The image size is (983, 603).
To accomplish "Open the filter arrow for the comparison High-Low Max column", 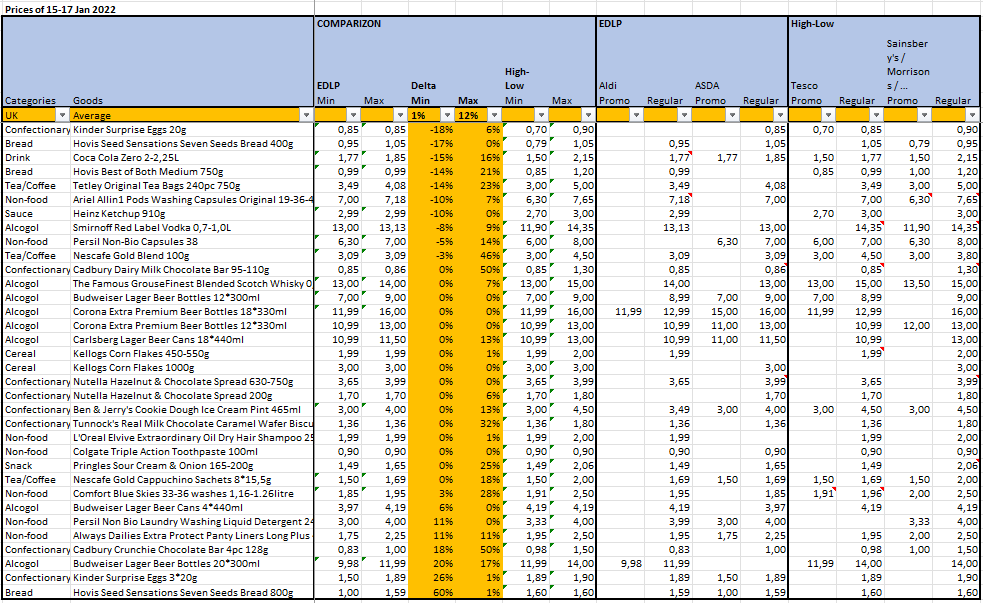I will (588, 115).
